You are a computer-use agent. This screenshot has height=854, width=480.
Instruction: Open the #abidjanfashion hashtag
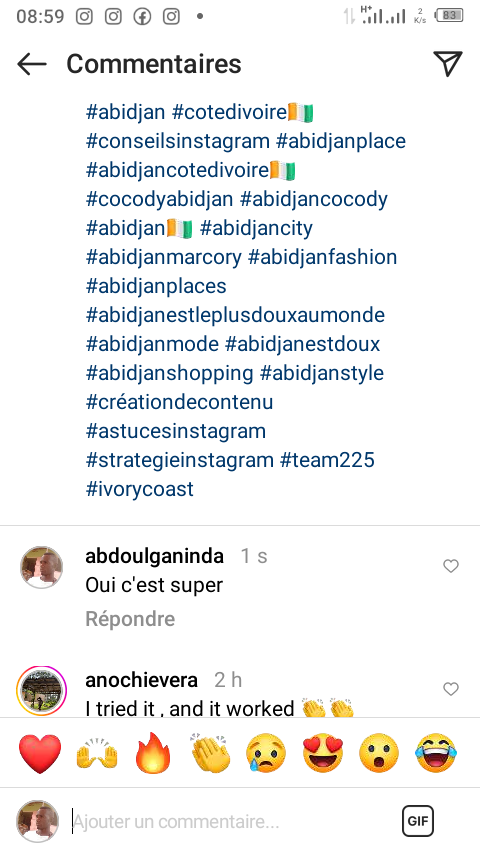(x=323, y=257)
